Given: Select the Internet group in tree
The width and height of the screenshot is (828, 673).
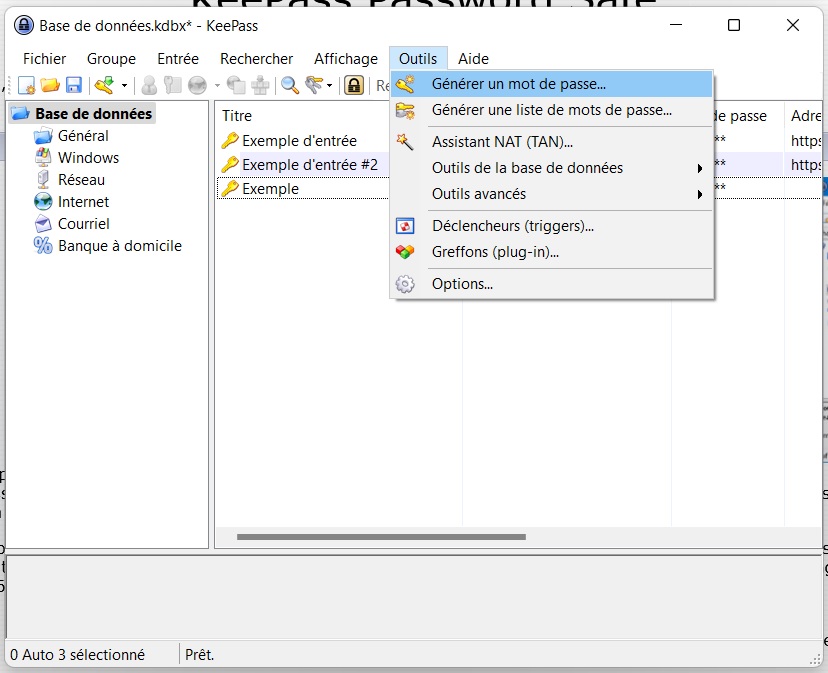Looking at the screenshot, I should pos(83,202).
